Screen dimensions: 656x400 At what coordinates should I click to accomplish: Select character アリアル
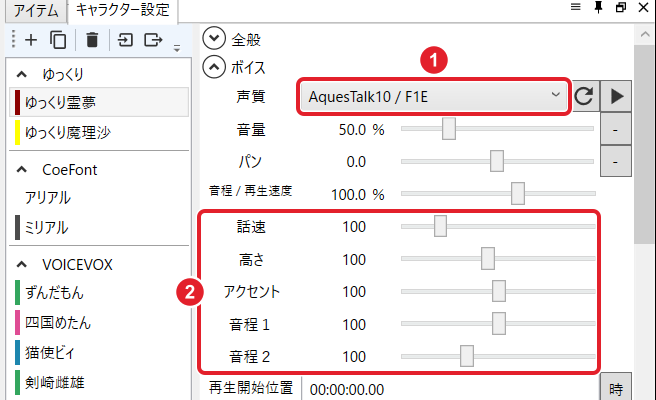(99, 197)
